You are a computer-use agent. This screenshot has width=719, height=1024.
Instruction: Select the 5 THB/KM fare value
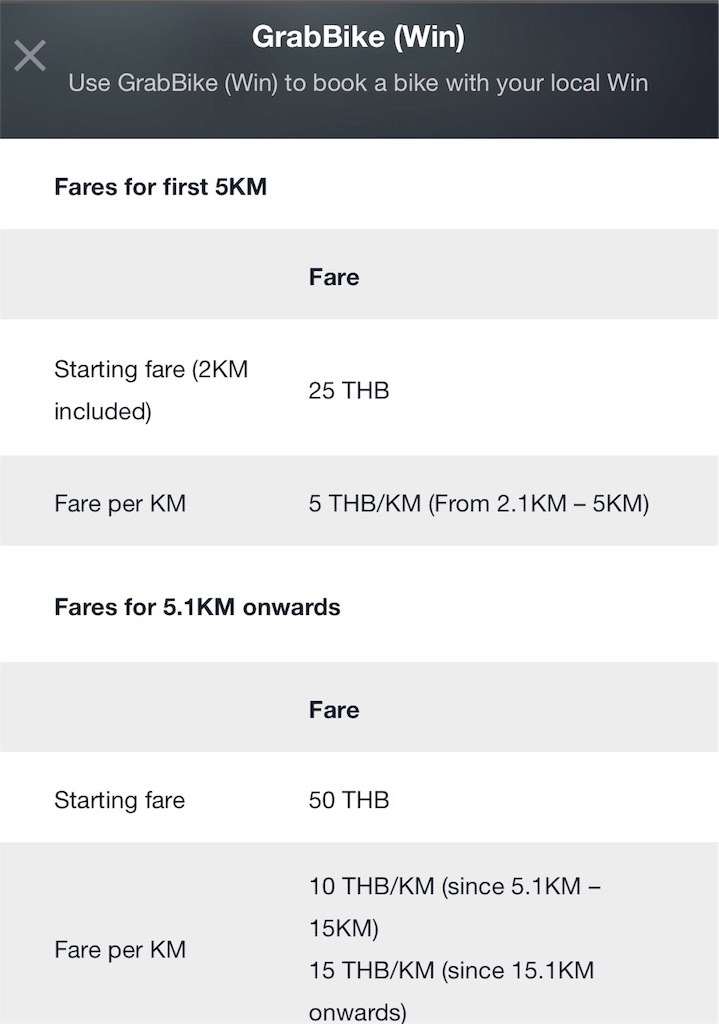[479, 504]
